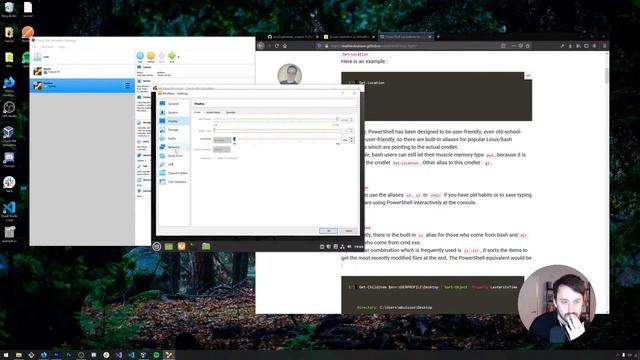Open guest OS network tray icon
Image resolution: width=640 pixels, height=360 pixels.
coord(342,247)
